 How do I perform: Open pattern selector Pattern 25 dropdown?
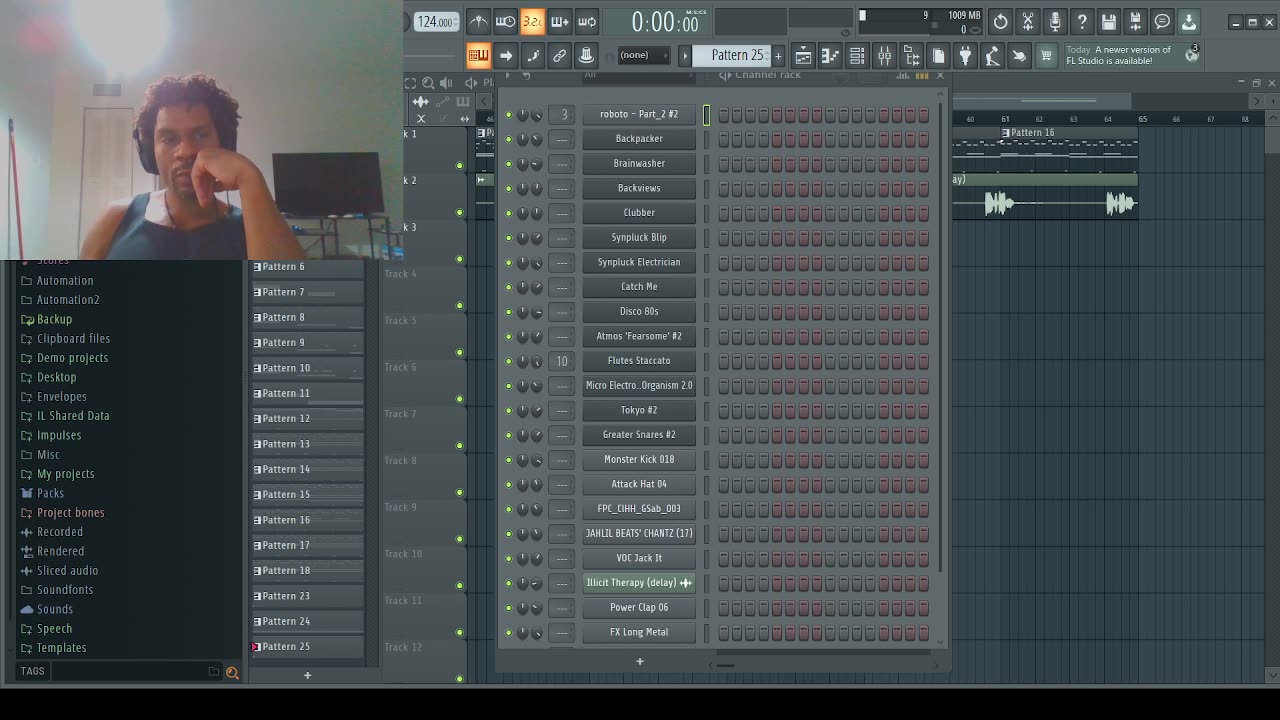pyautogui.click(x=739, y=55)
